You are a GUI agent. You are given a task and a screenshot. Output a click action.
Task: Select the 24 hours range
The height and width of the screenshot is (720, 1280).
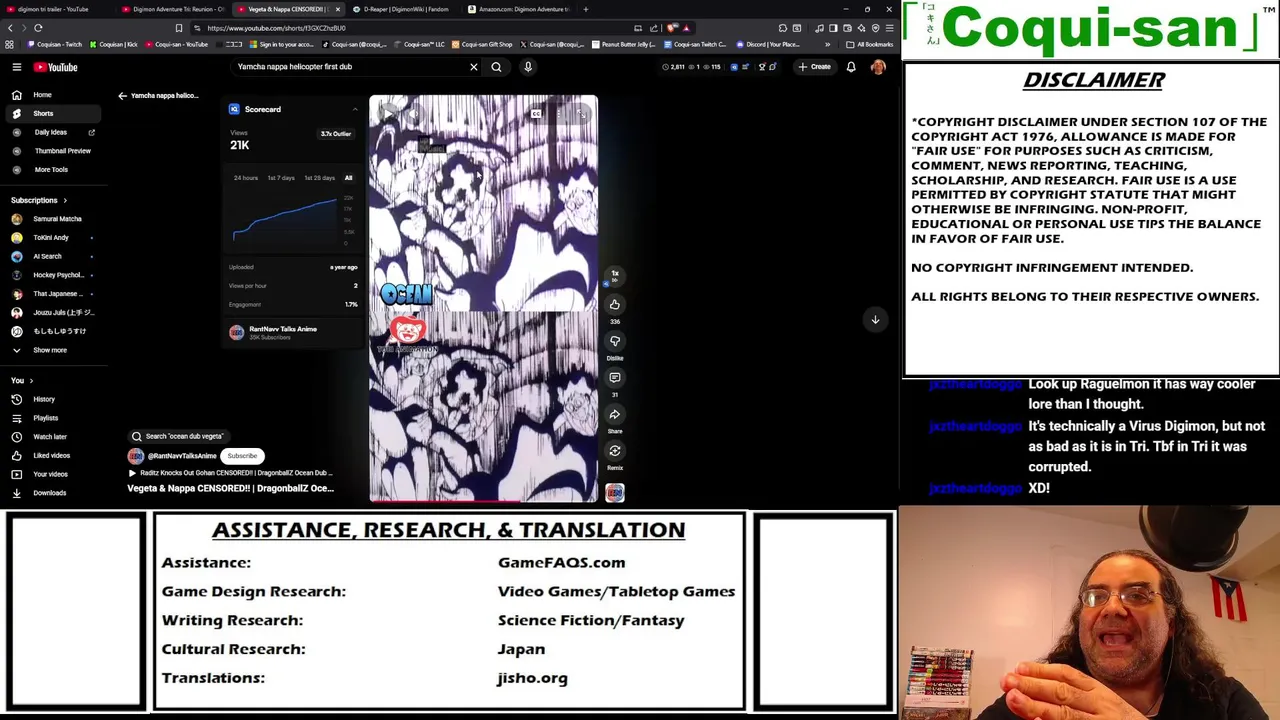click(x=245, y=178)
